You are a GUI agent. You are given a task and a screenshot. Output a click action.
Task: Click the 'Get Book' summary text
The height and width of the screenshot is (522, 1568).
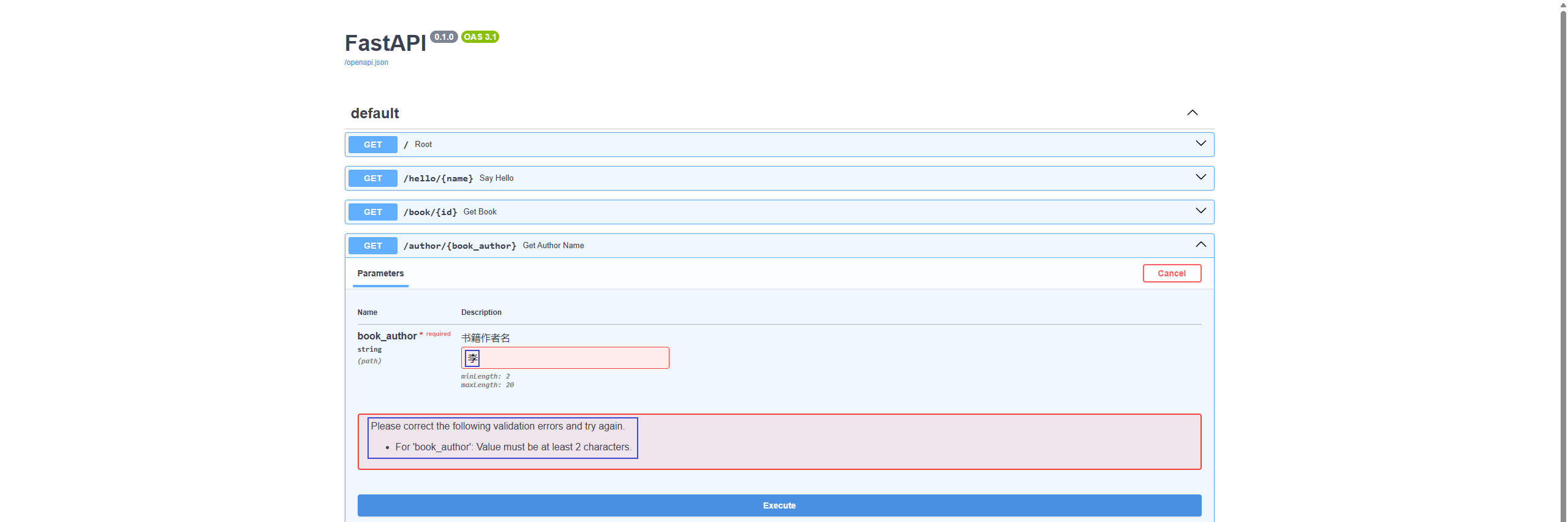[x=480, y=212]
